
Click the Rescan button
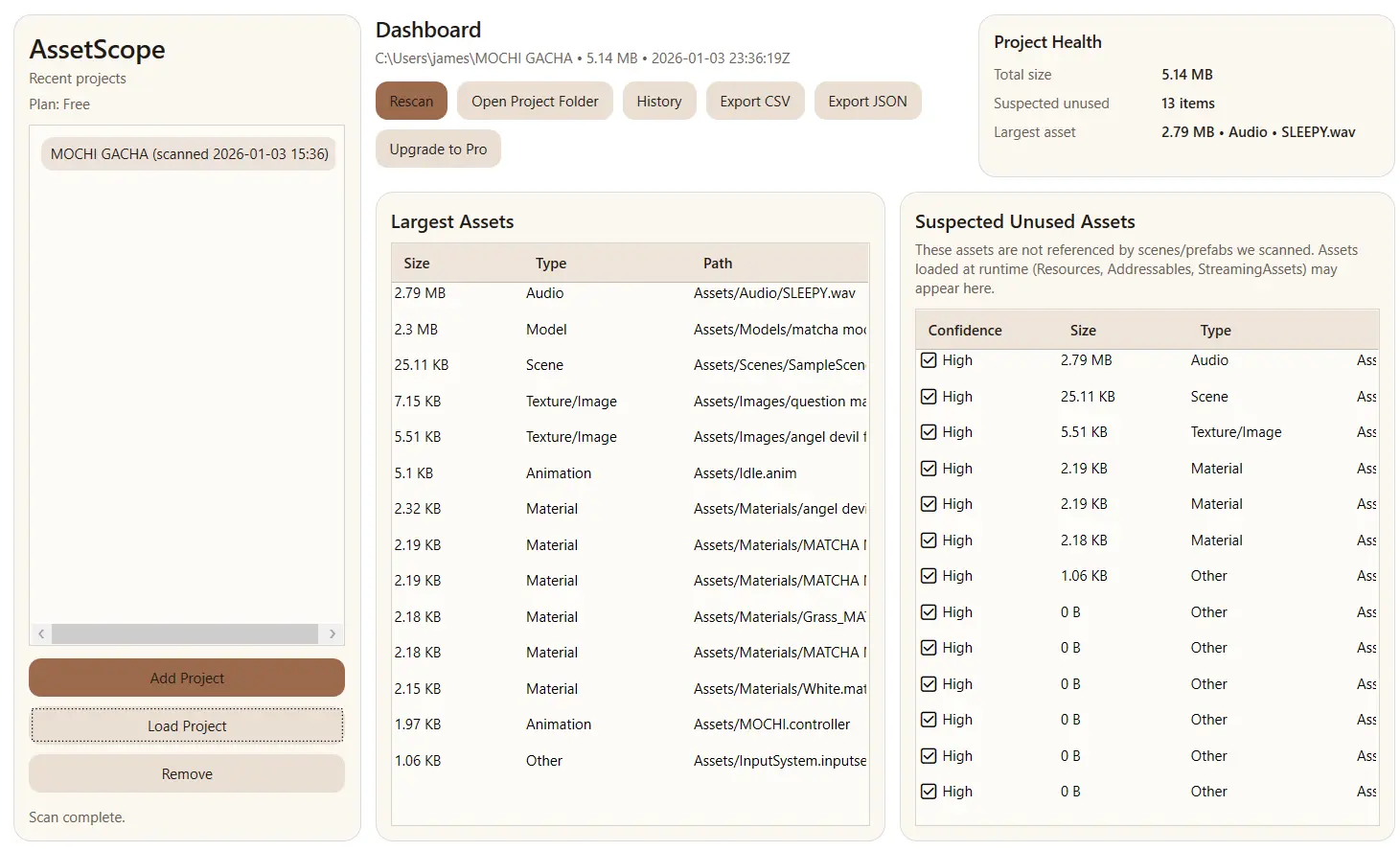[411, 102]
